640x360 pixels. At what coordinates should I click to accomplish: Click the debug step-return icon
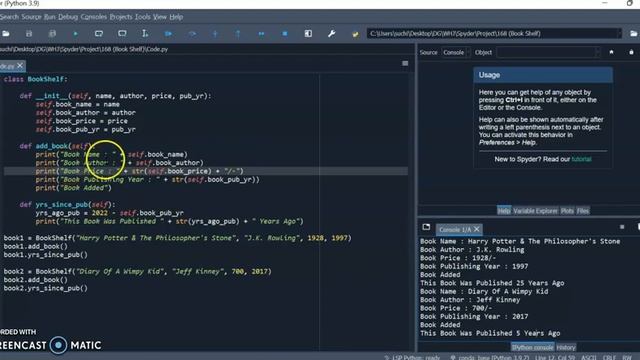[238, 33]
